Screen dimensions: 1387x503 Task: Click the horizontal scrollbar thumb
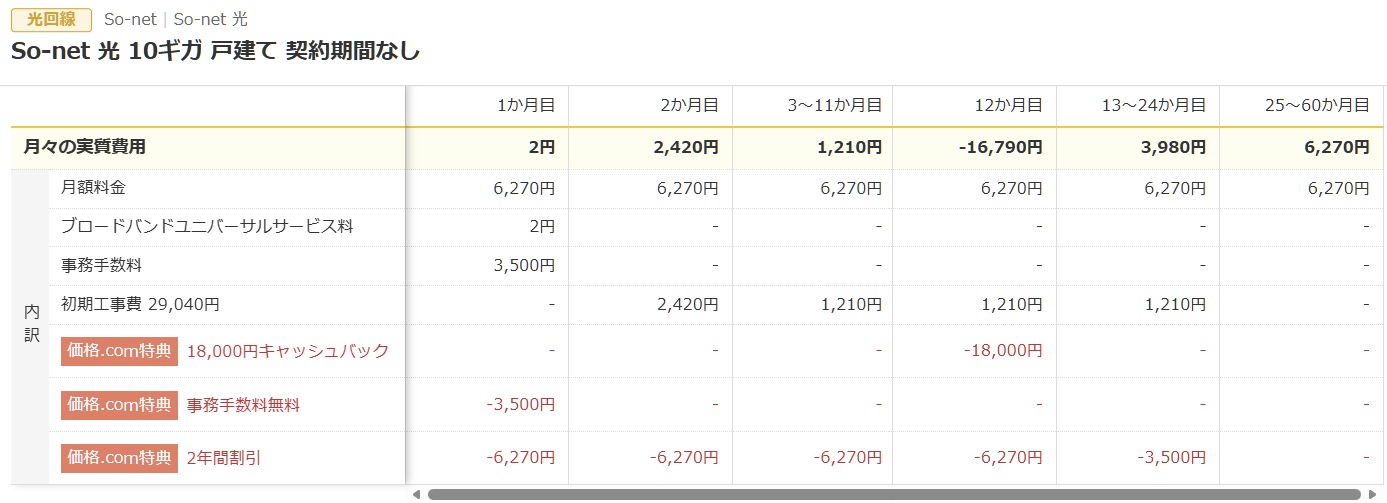point(893,494)
